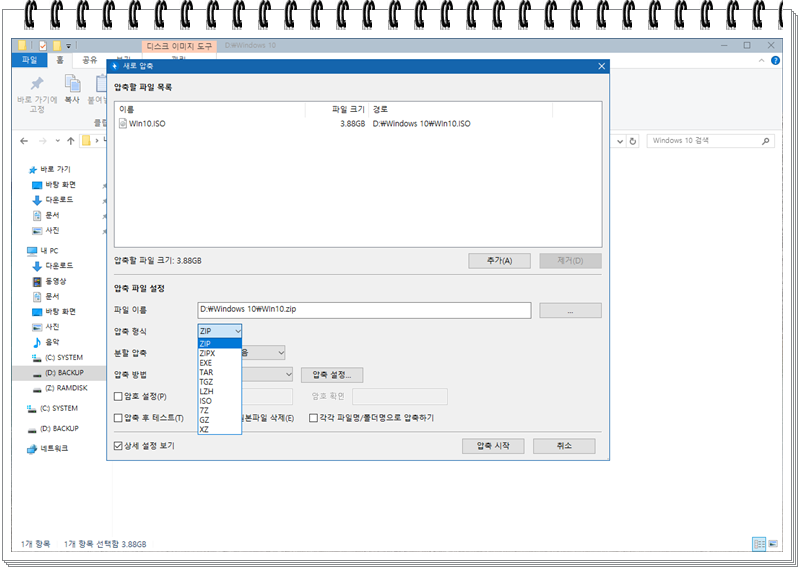This screenshot has width=800, height=569.
Task: Open the 파일 tab in Explorer
Action: (30, 60)
